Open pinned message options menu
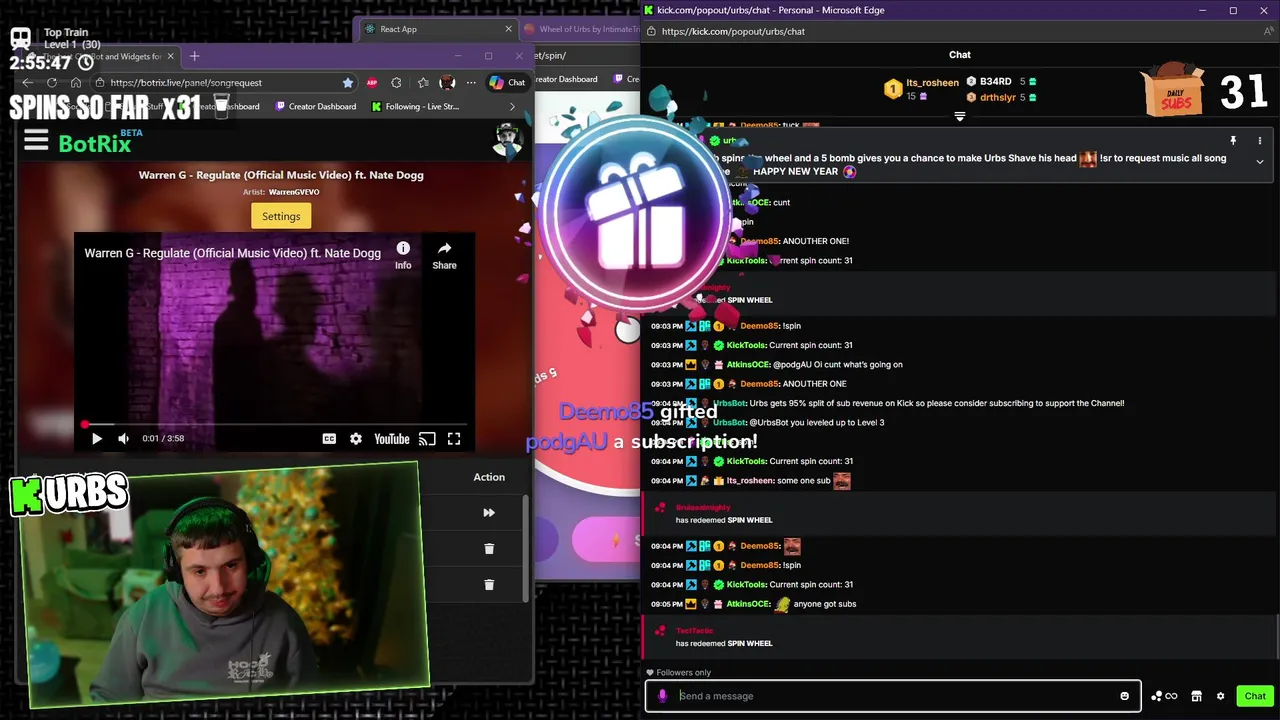The height and width of the screenshot is (720, 1280). (x=1260, y=141)
